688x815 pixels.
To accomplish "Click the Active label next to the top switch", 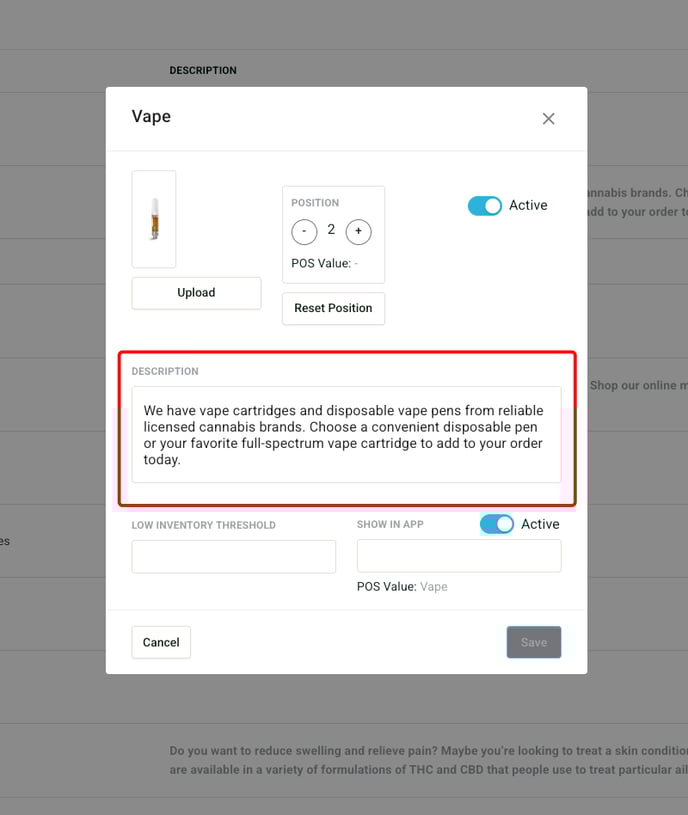I will coord(528,206).
